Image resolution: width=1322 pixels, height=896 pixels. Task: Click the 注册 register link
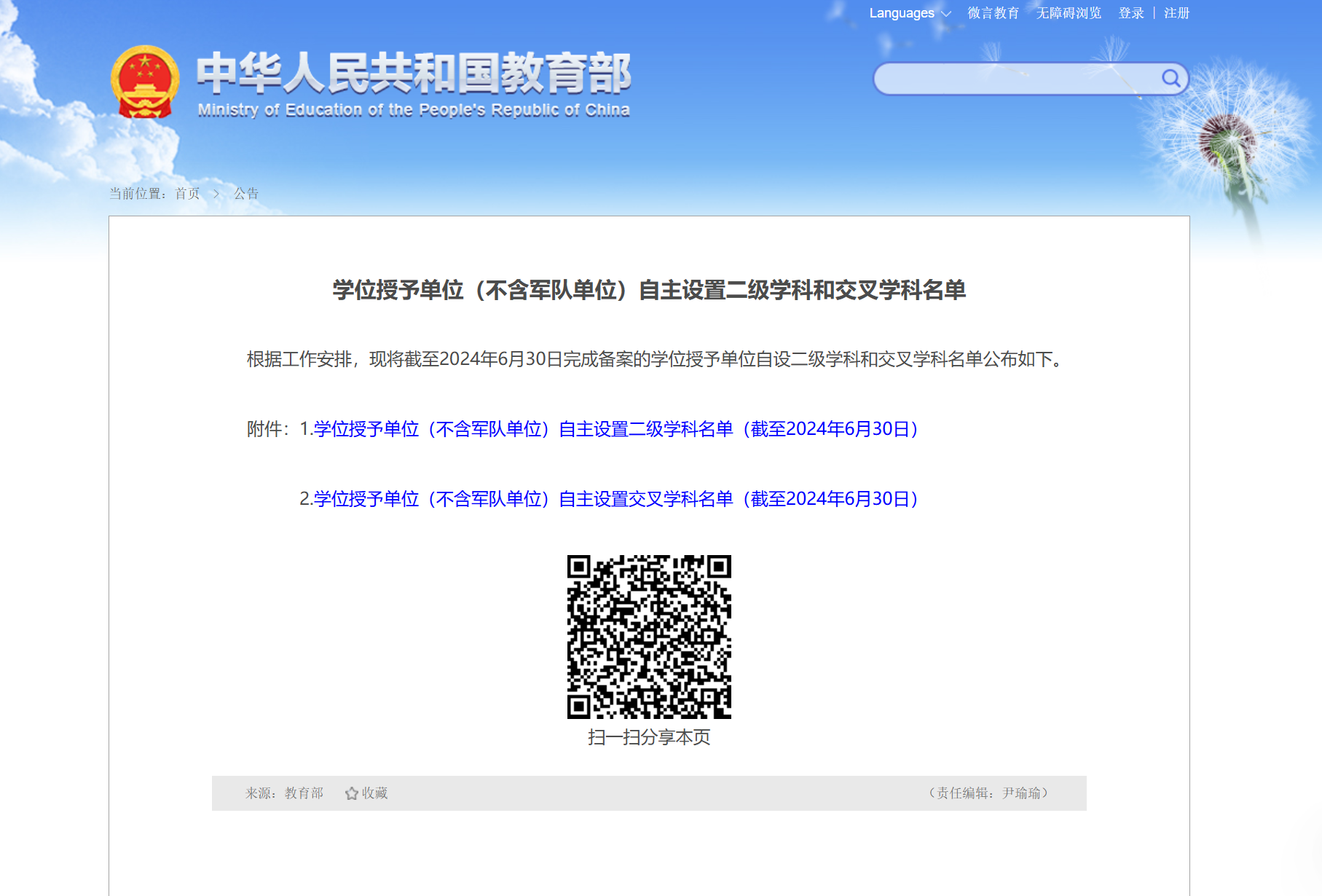1176,13
